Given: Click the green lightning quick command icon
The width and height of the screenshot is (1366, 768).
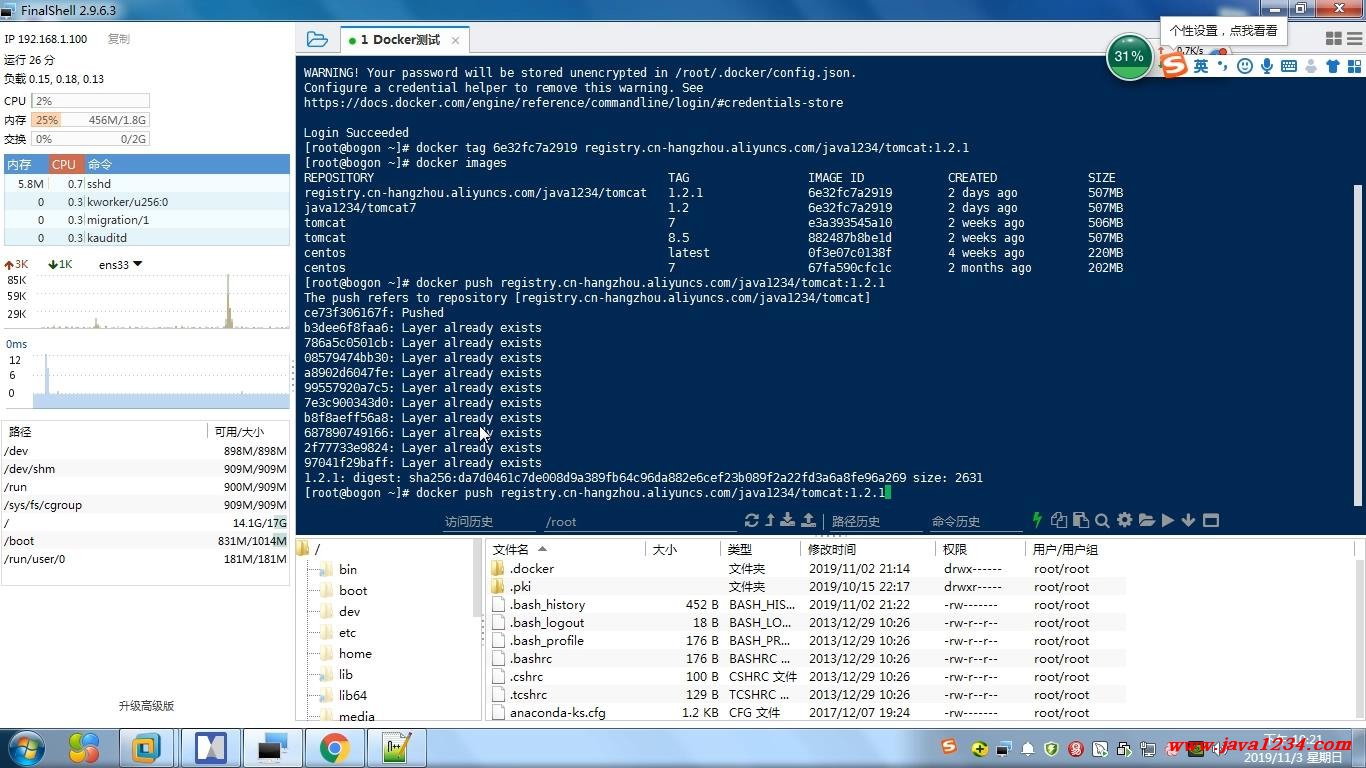Looking at the screenshot, I should (1037, 520).
